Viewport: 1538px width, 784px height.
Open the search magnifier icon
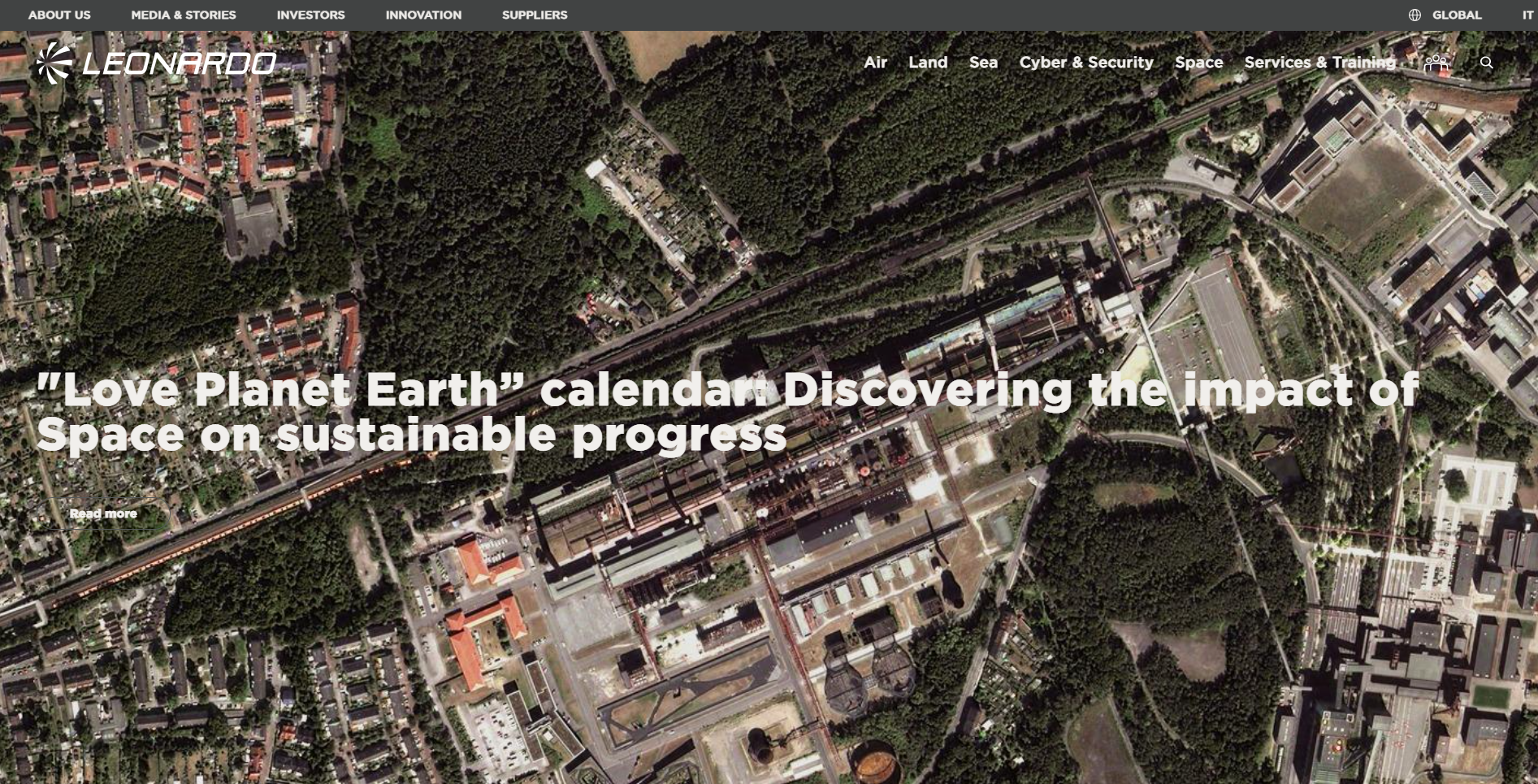point(1486,63)
